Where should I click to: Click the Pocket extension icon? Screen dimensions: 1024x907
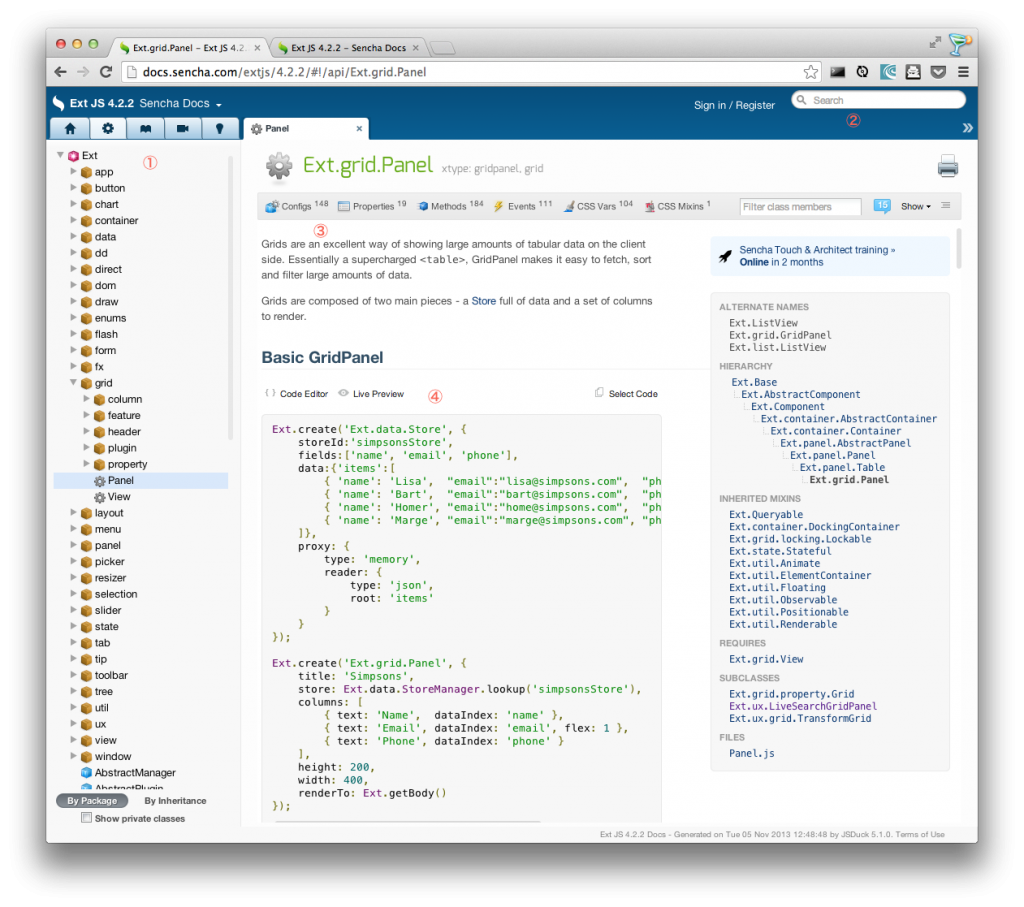(x=938, y=72)
